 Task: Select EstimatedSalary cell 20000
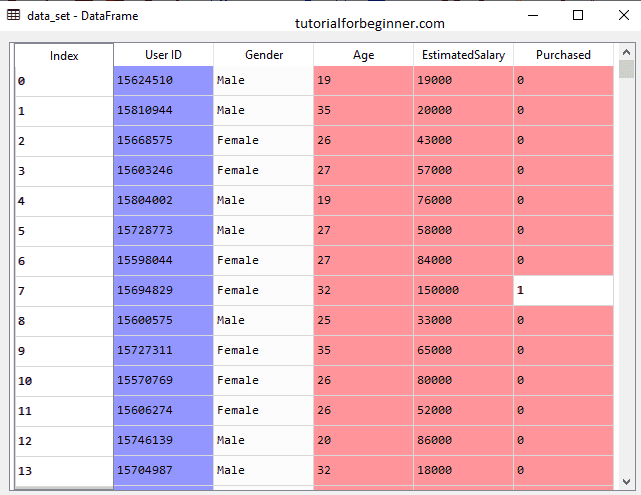click(464, 110)
